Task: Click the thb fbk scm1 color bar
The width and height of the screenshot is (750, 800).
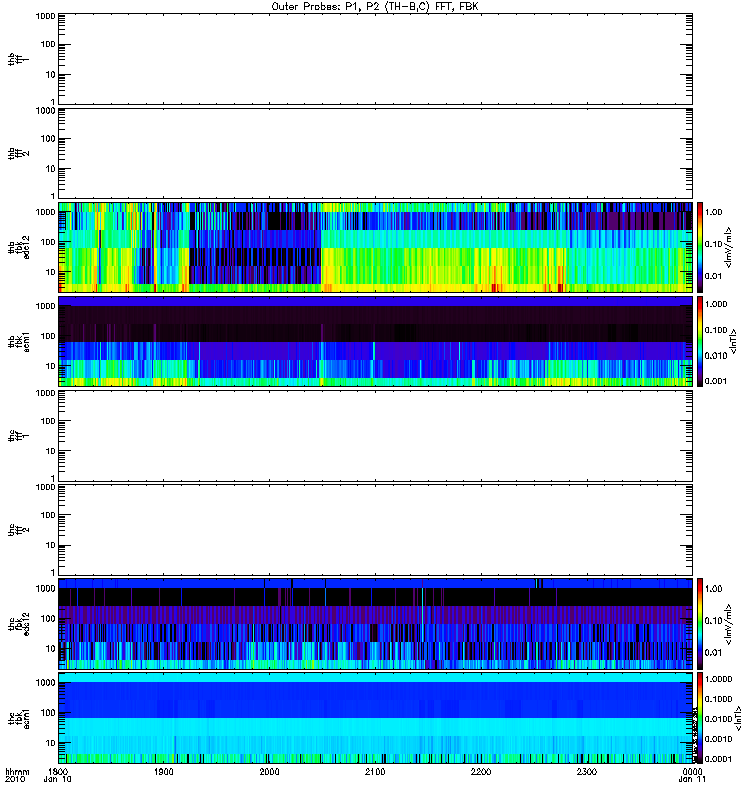Action: point(700,341)
